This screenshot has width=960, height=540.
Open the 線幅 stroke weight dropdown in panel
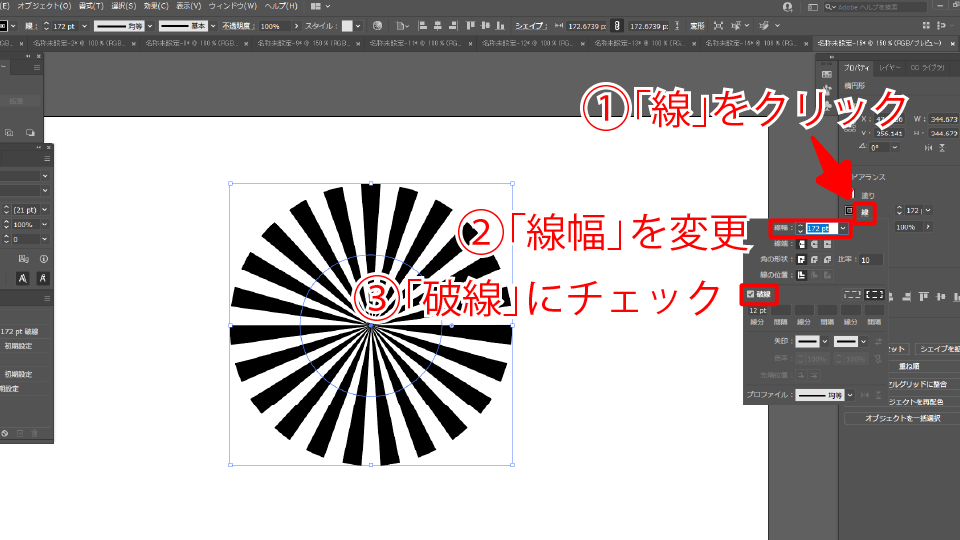844,228
